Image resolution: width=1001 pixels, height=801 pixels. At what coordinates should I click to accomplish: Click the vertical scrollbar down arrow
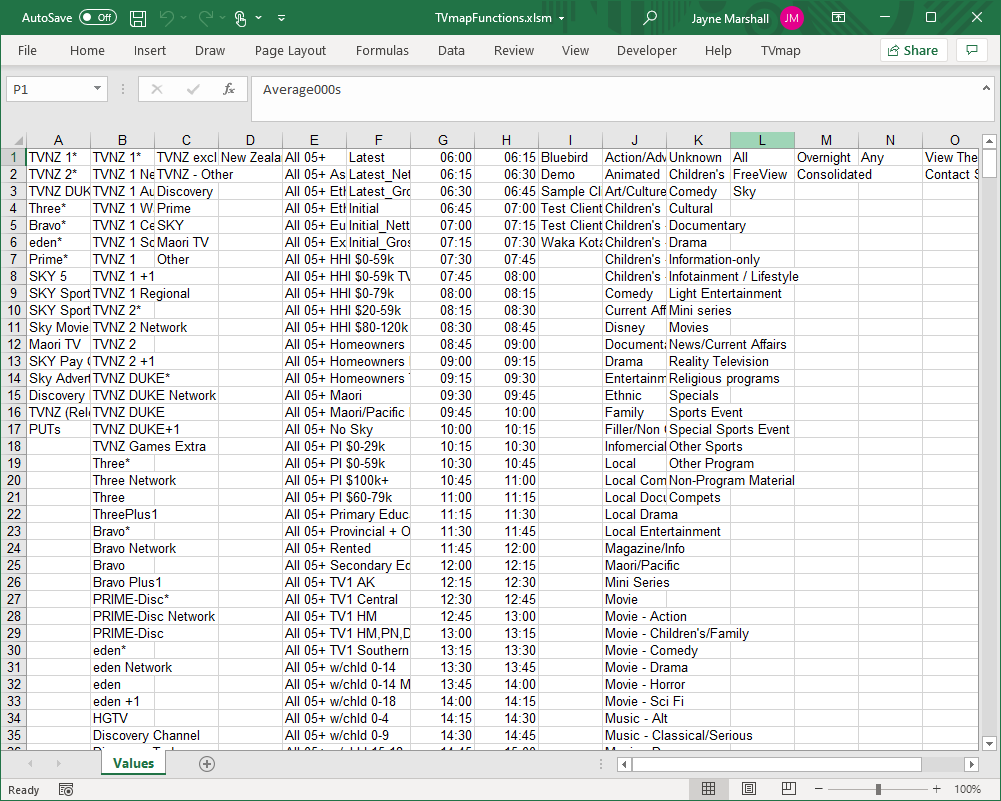(989, 743)
